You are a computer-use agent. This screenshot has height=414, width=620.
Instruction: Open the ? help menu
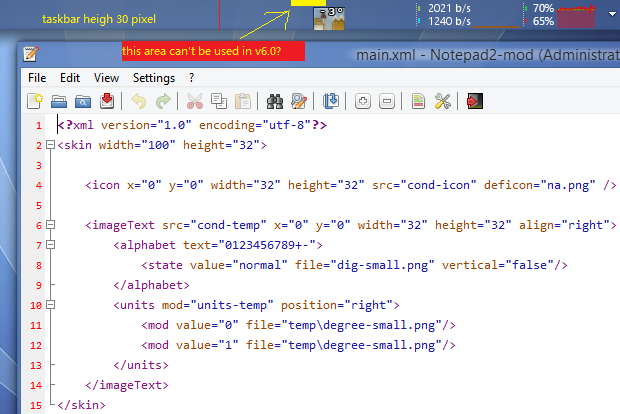coord(191,77)
